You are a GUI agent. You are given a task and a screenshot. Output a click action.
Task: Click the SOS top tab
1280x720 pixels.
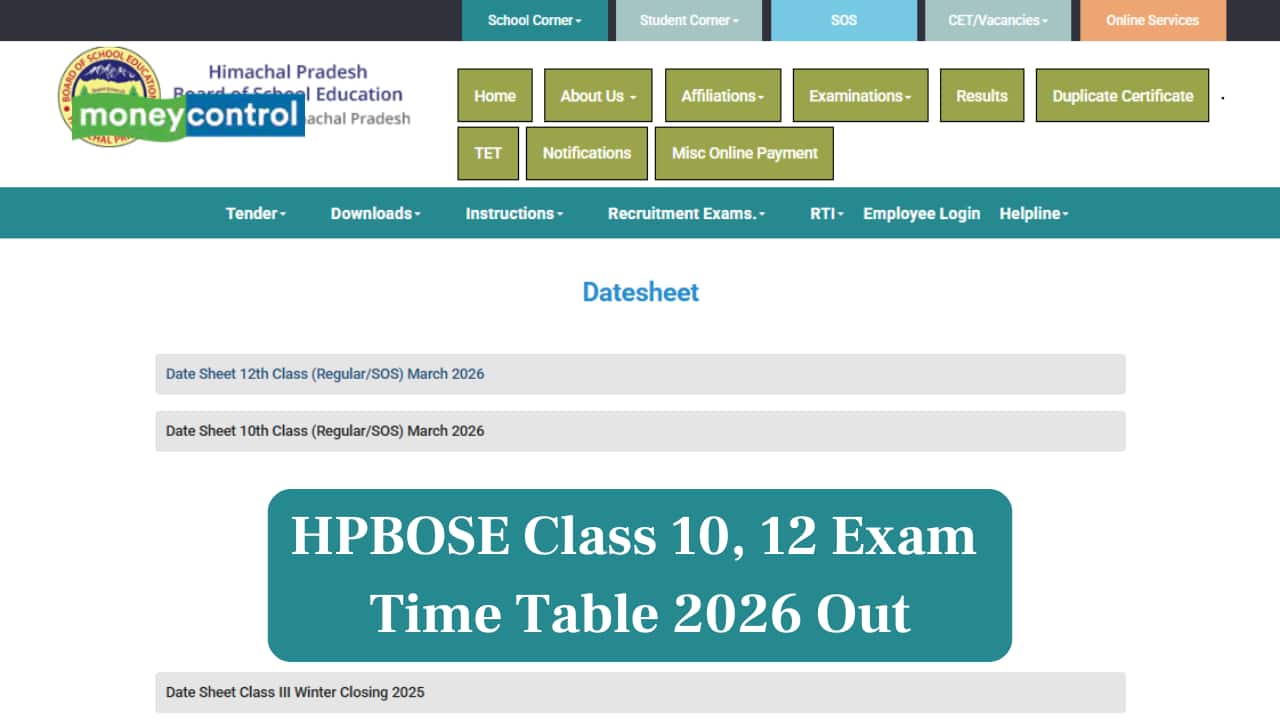coord(844,20)
